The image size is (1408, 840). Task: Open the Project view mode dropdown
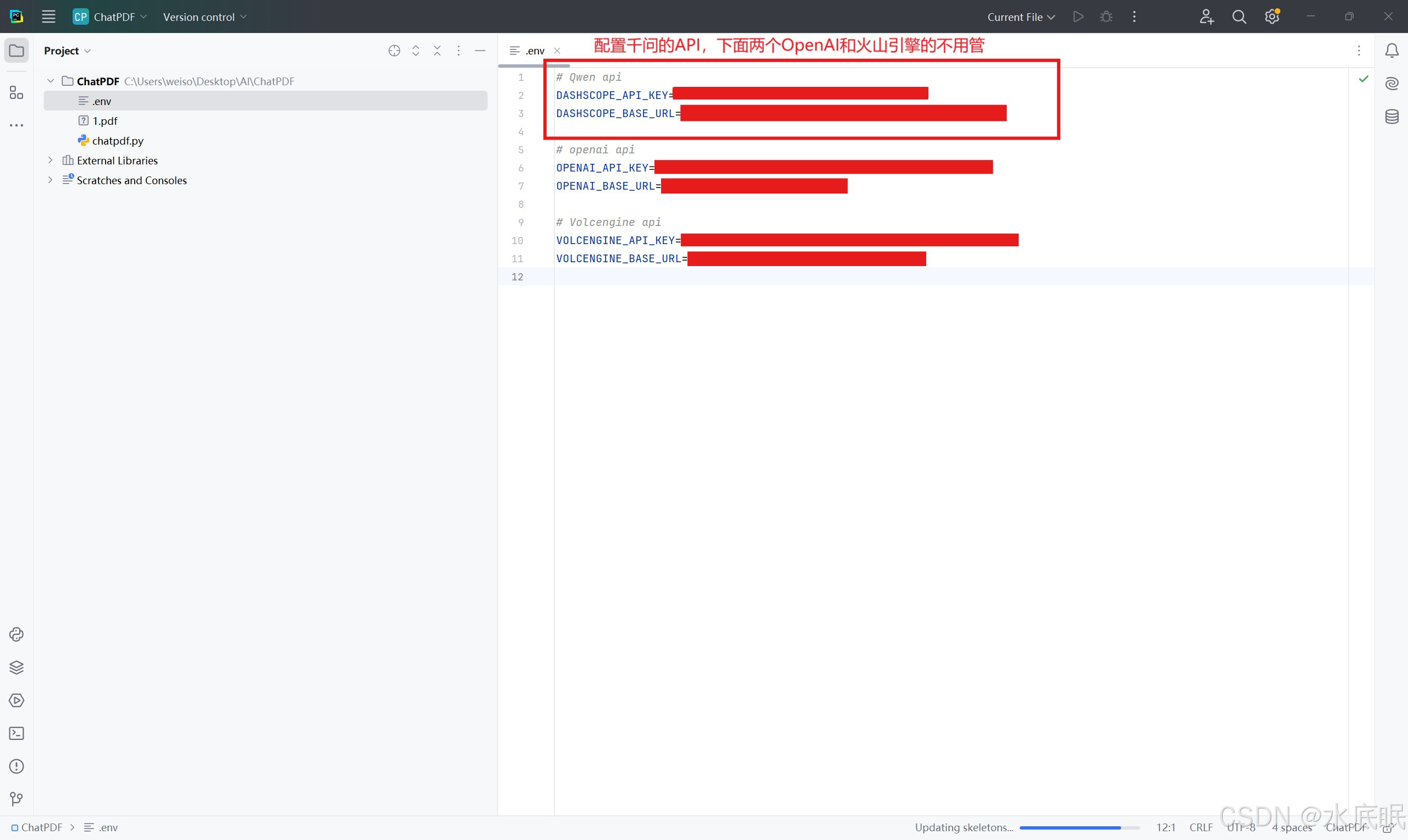(67, 51)
